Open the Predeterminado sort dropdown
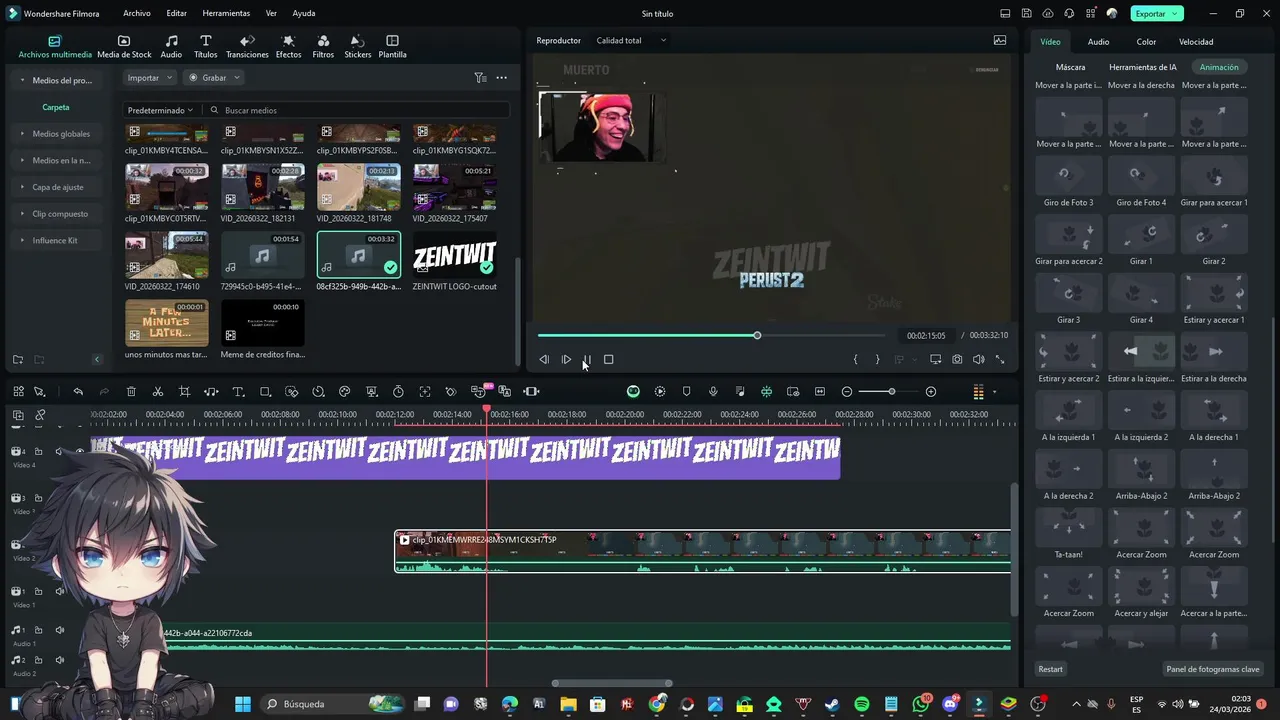This screenshot has height=720, width=1280. click(161, 110)
